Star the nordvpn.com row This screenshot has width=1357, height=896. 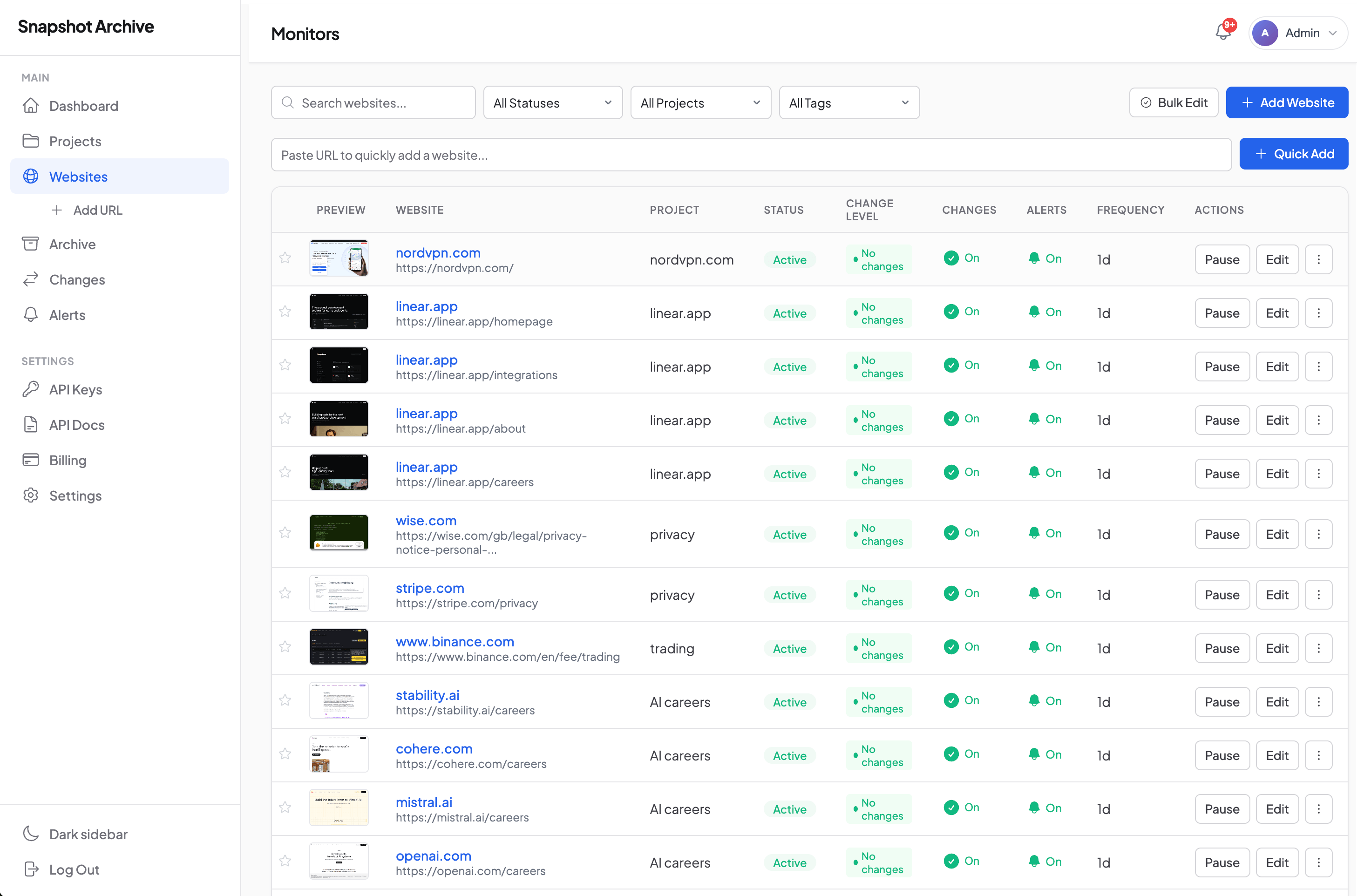285,258
